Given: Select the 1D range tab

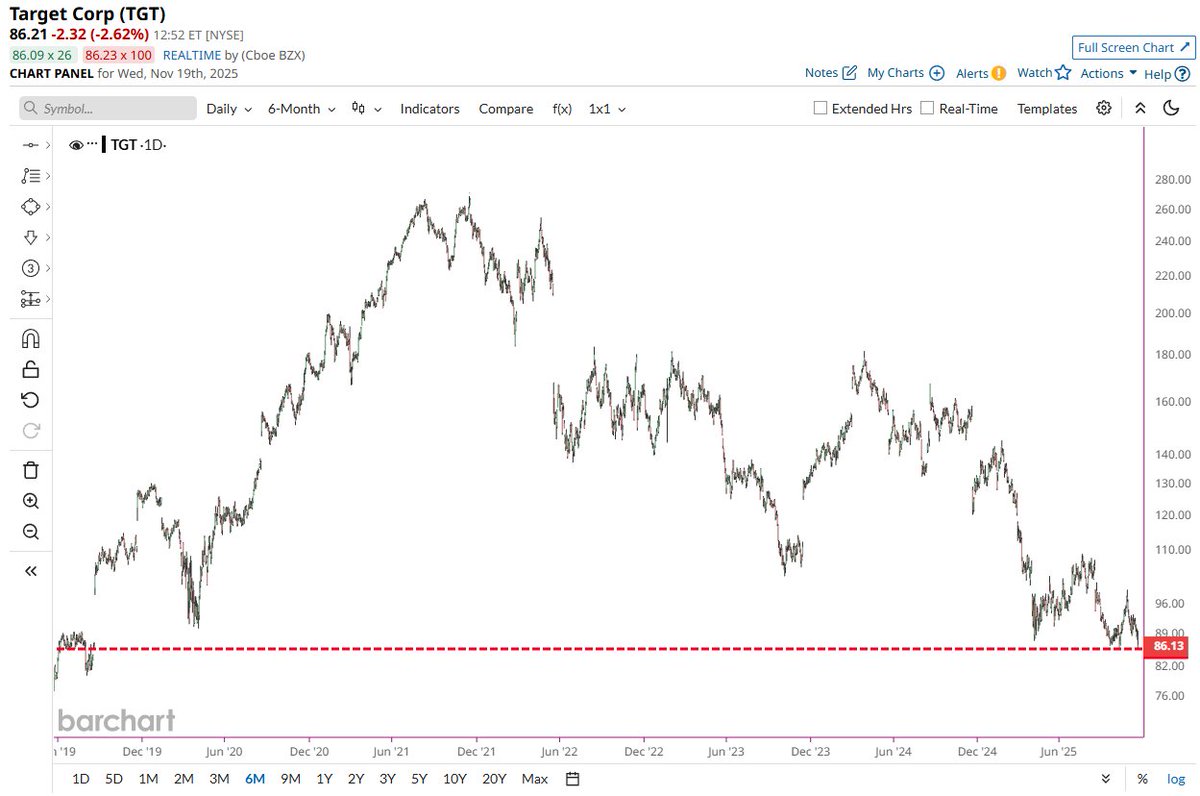Looking at the screenshot, I should (81, 778).
